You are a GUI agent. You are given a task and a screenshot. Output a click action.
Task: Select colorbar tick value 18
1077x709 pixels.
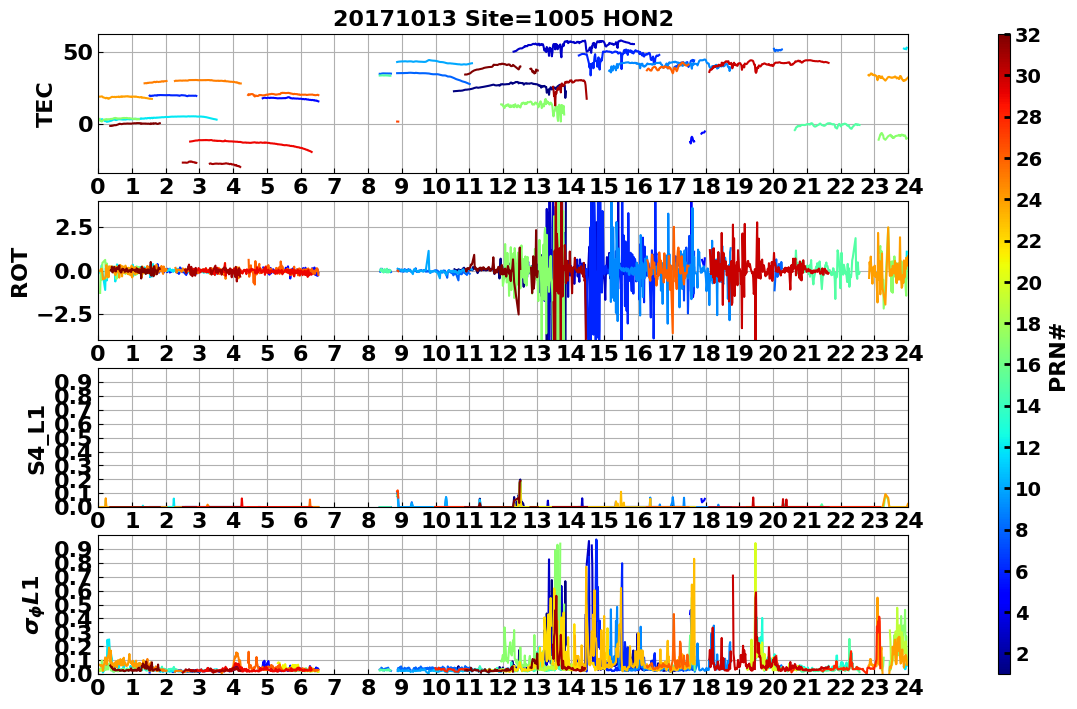[x=1028, y=324]
